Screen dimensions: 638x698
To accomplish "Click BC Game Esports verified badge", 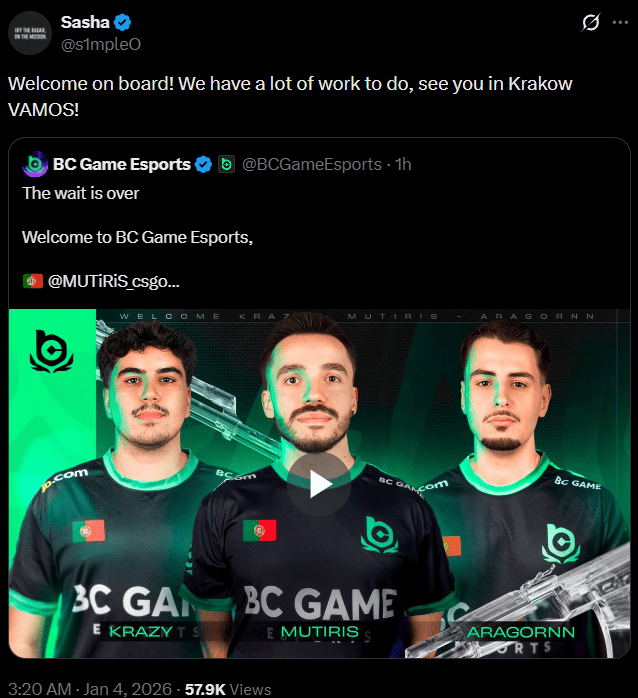I will pos(203,165).
